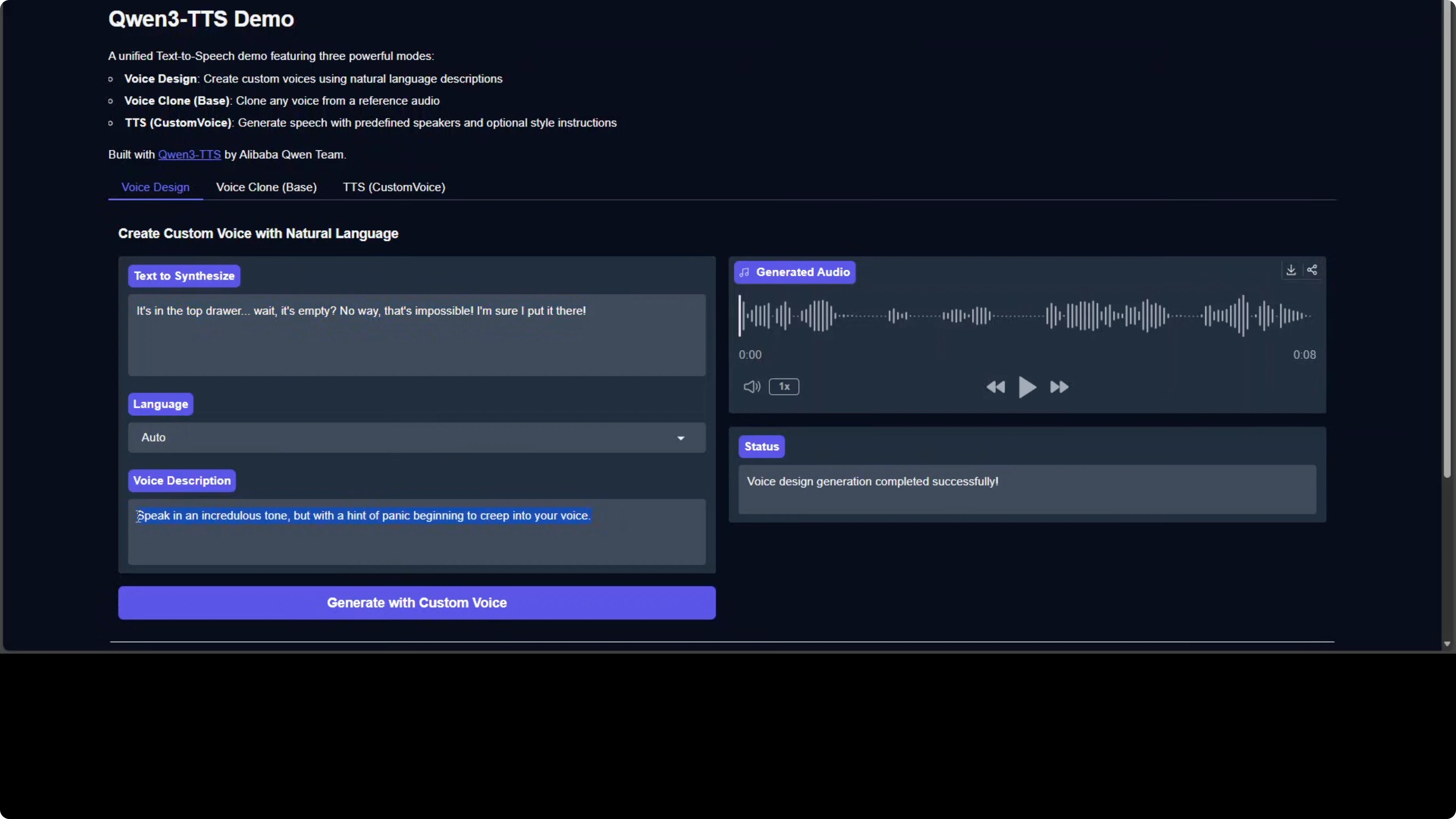Viewport: 1456px width, 819px height.
Task: Open the Qwen3-TTS hyperlink
Action: 190,155
